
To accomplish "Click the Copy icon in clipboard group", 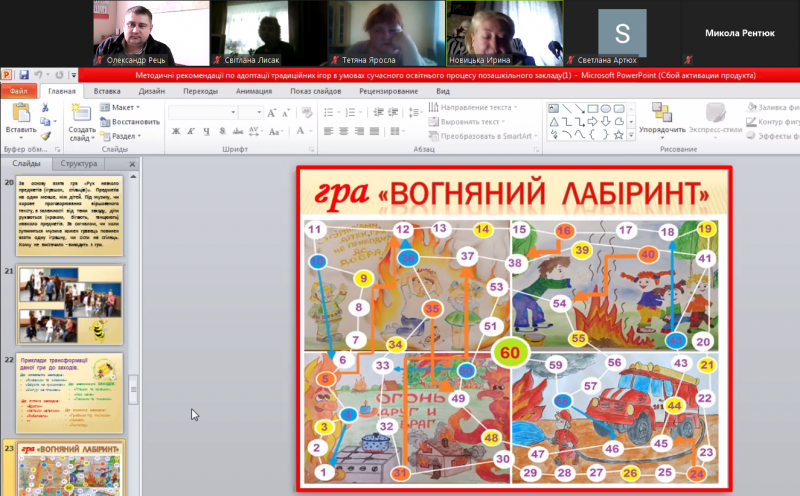I will 45,121.
